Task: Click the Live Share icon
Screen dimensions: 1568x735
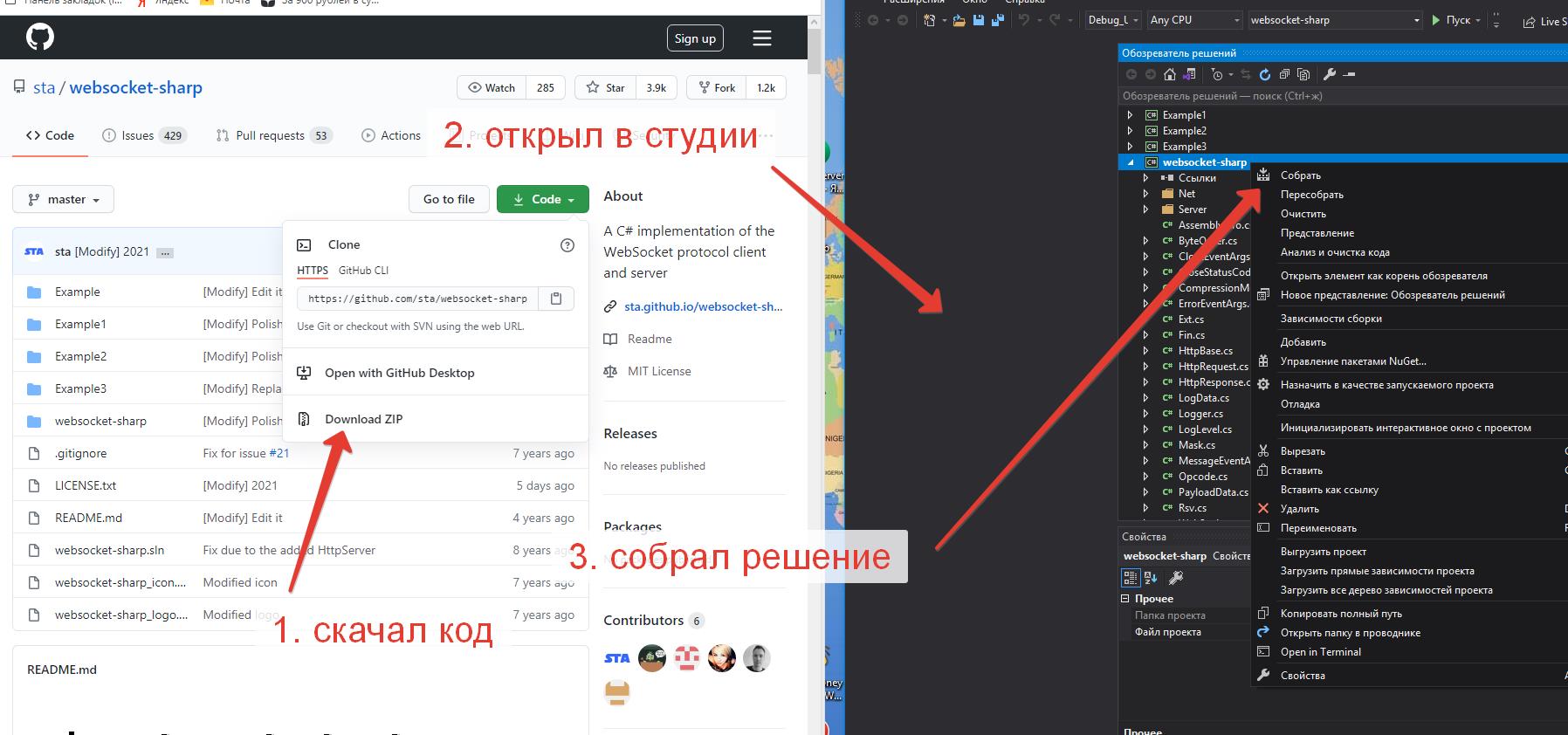Action: point(1529,22)
